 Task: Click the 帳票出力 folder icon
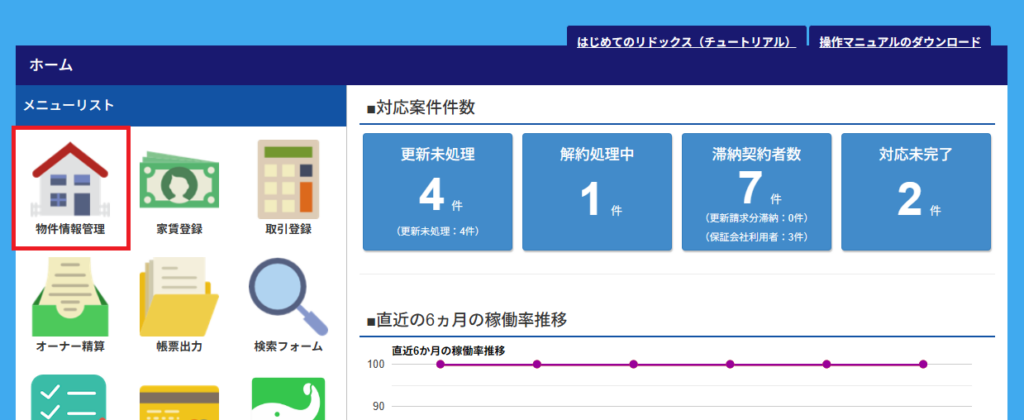(179, 298)
